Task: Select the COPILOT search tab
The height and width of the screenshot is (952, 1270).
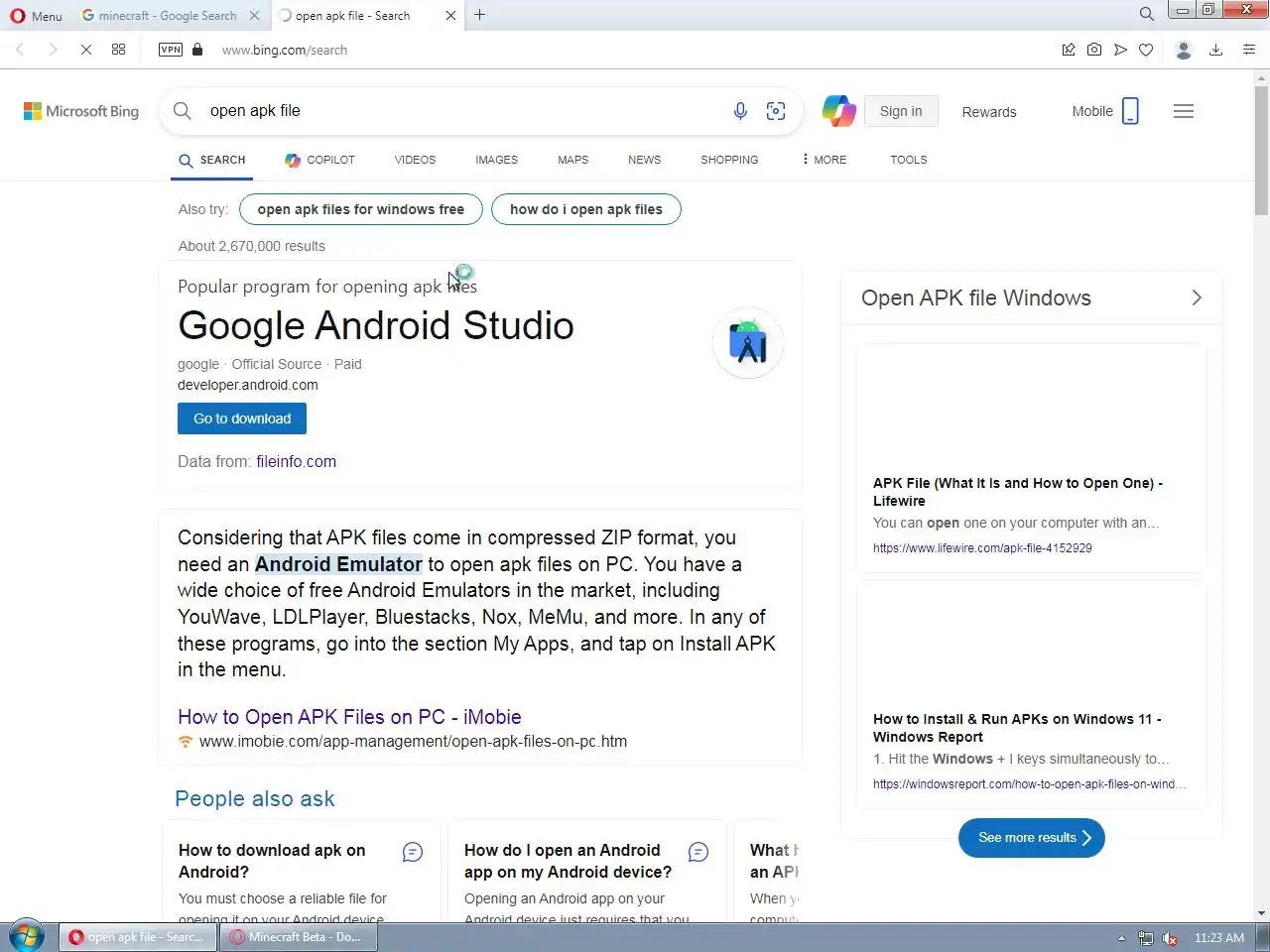Action: (x=319, y=160)
